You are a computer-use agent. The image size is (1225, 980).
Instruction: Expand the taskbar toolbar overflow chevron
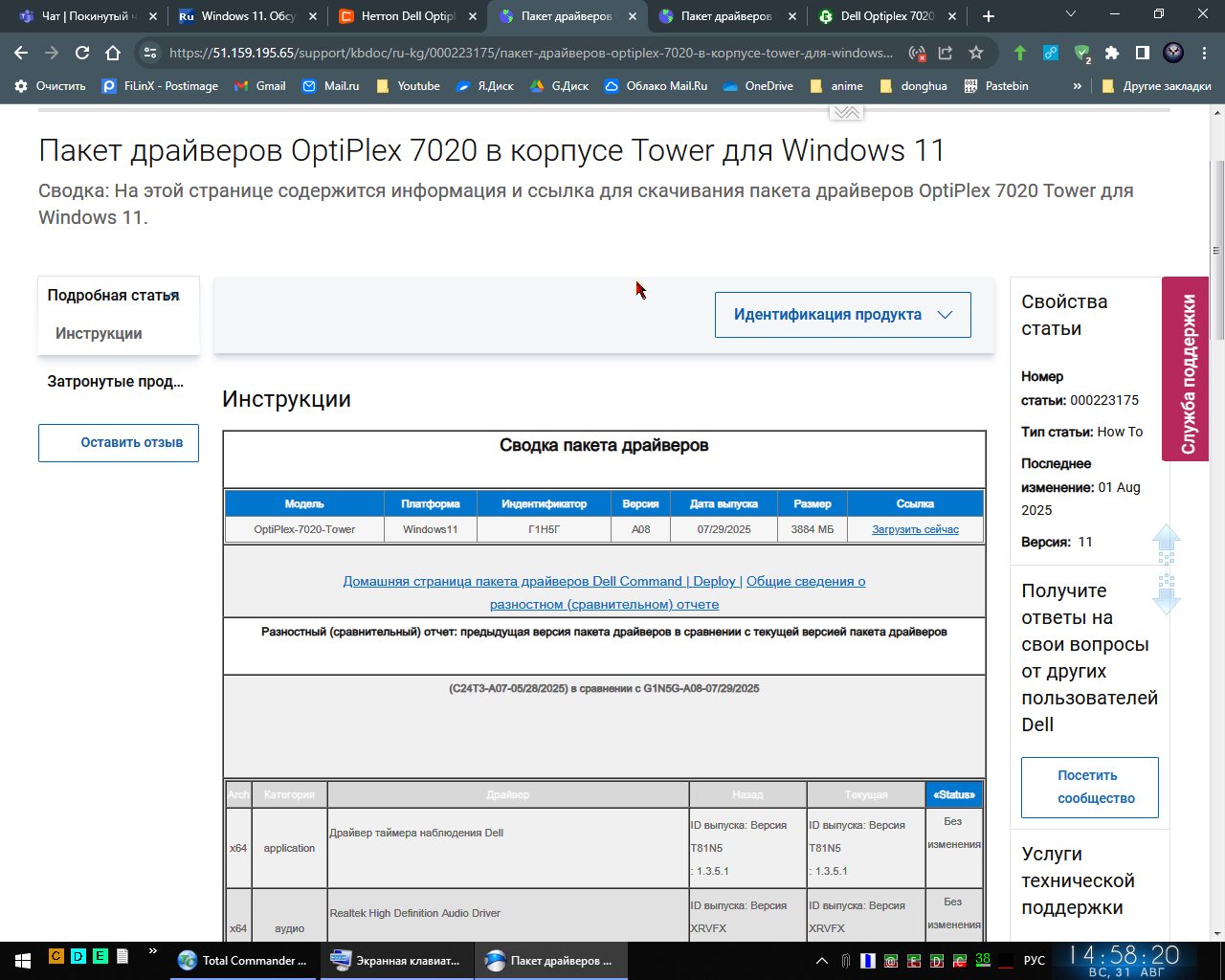click(151, 953)
